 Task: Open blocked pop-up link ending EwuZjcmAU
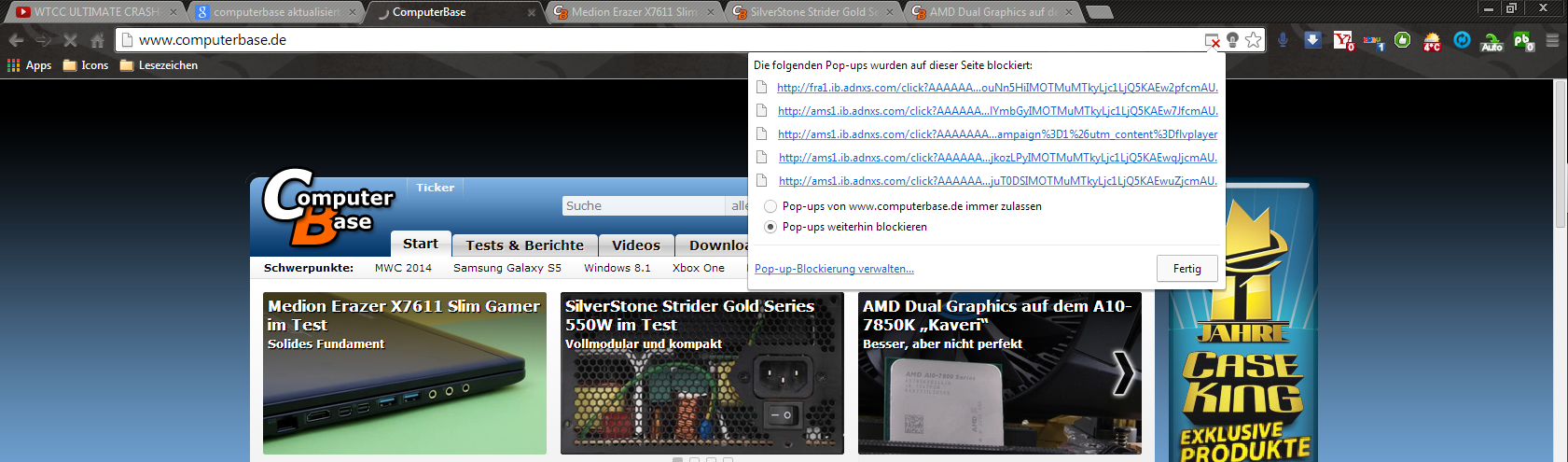(997, 181)
